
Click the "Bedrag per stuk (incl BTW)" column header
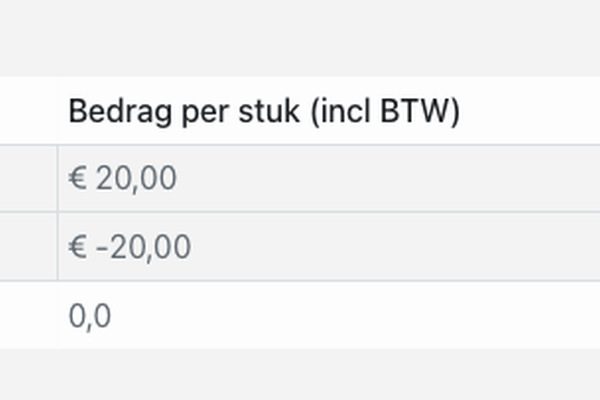(x=263, y=111)
